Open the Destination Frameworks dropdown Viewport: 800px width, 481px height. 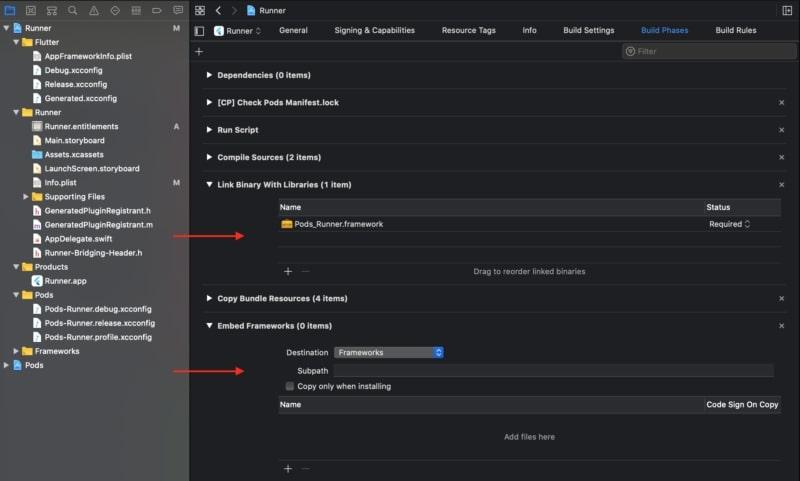tap(388, 352)
